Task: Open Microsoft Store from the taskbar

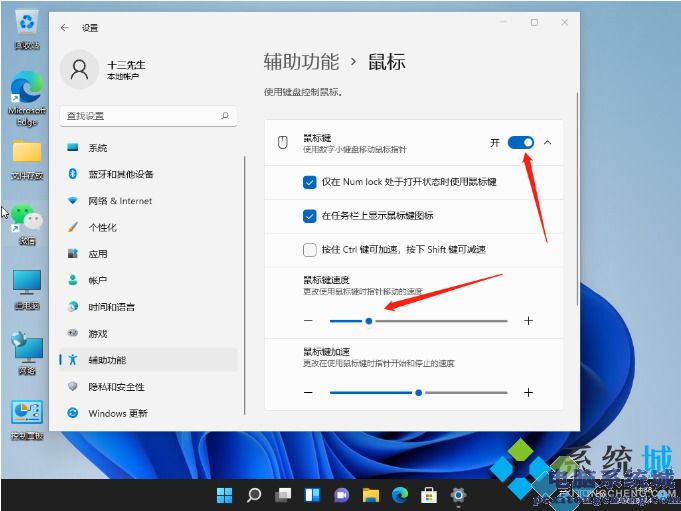Action: click(429, 495)
